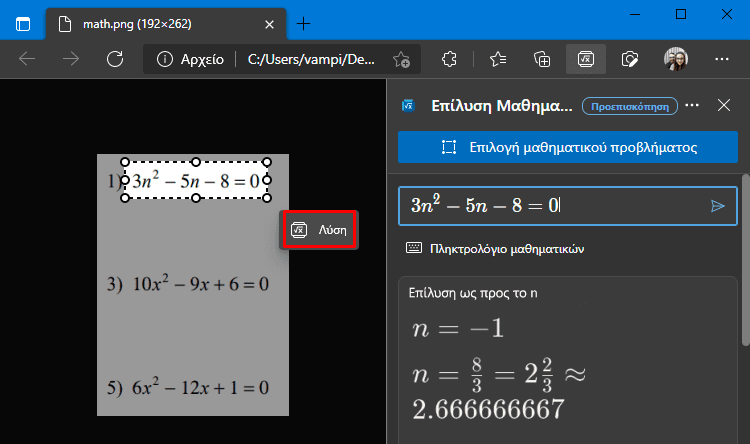750x444 pixels.
Task: View site information icon beside Αρχείο
Action: click(165, 59)
